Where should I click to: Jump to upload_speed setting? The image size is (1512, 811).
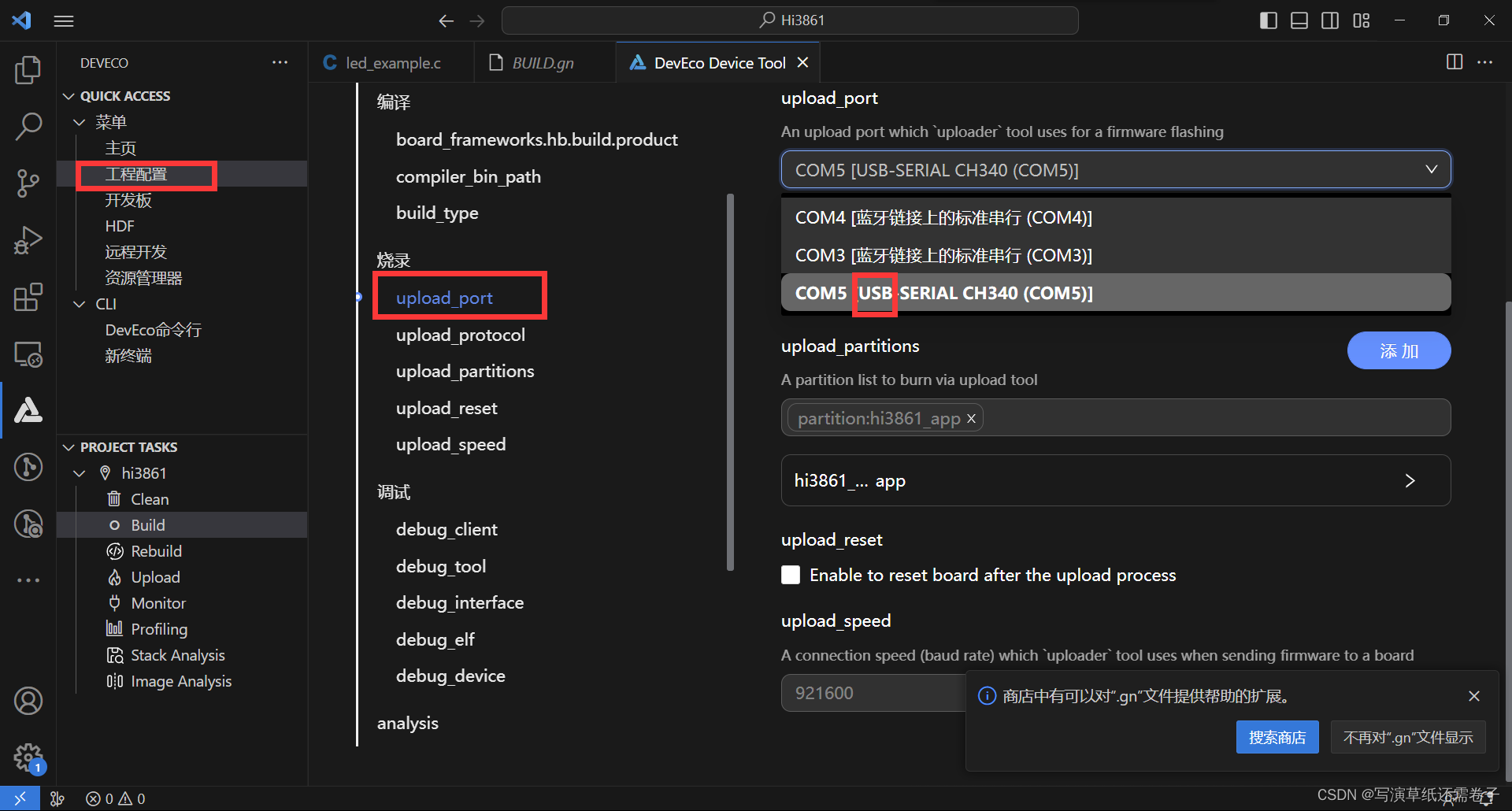(x=450, y=444)
